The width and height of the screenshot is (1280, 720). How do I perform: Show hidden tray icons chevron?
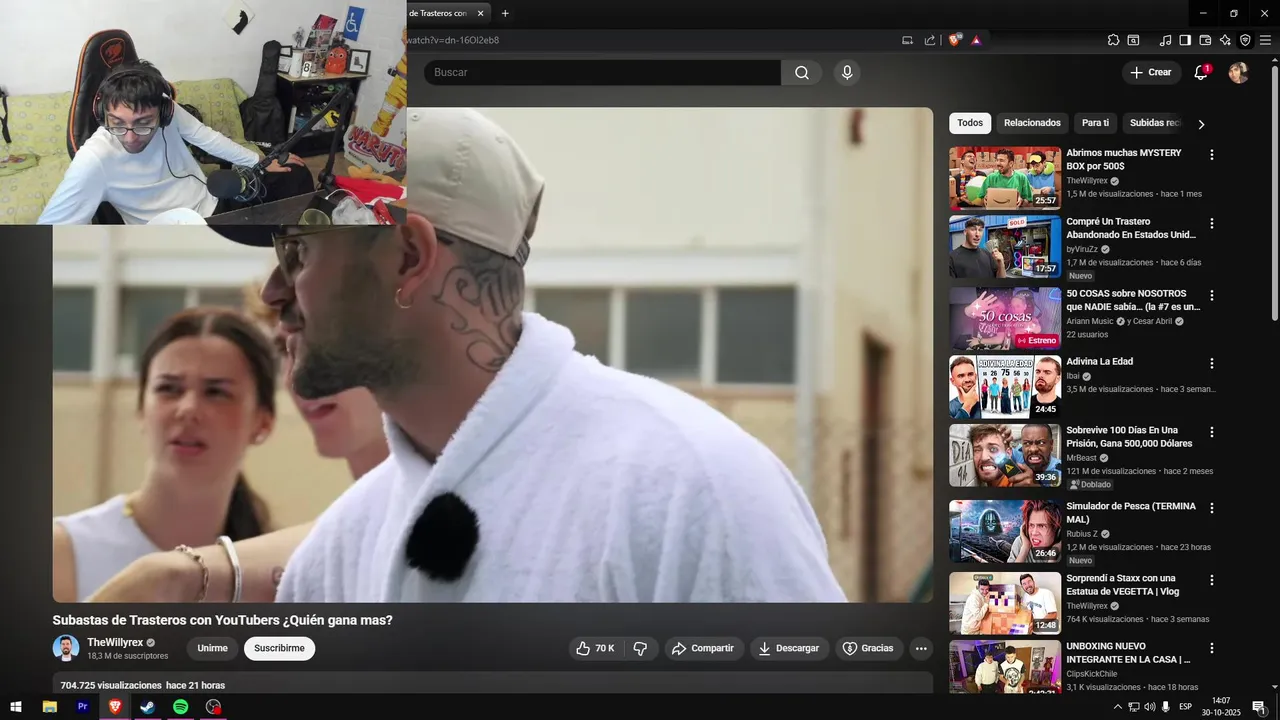click(x=1118, y=707)
